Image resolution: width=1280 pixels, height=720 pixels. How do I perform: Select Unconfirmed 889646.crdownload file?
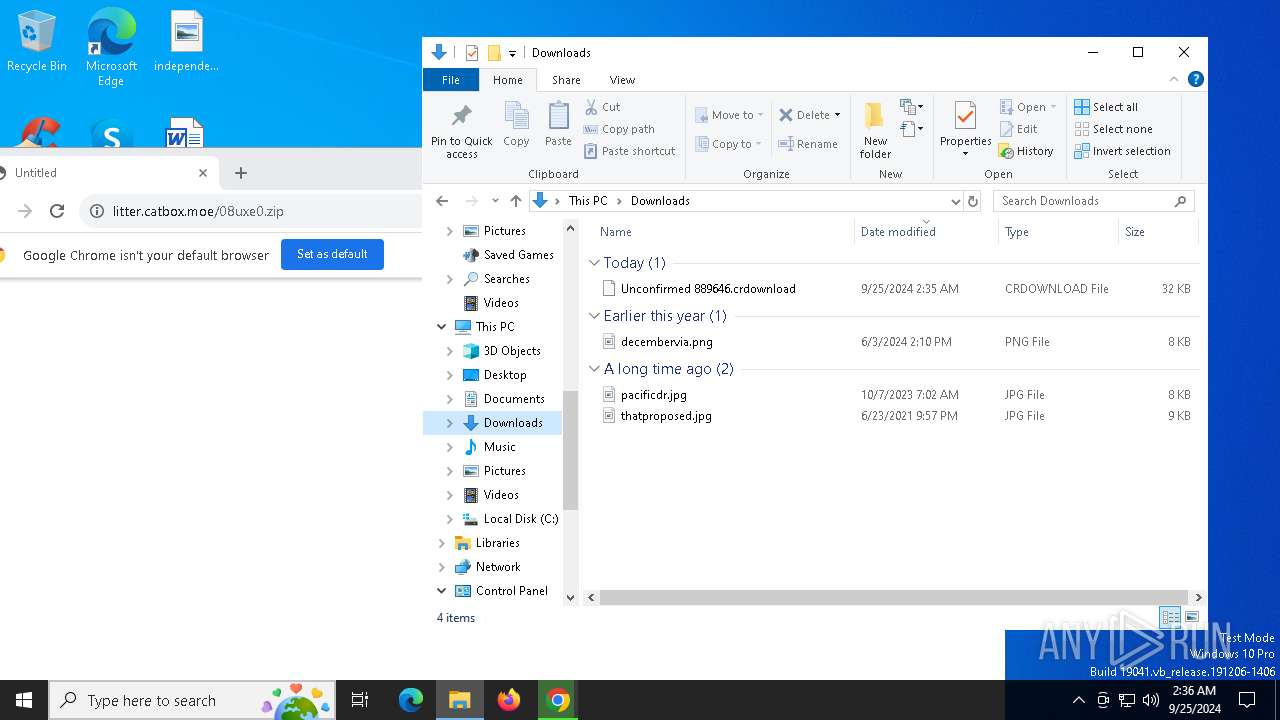(x=708, y=289)
